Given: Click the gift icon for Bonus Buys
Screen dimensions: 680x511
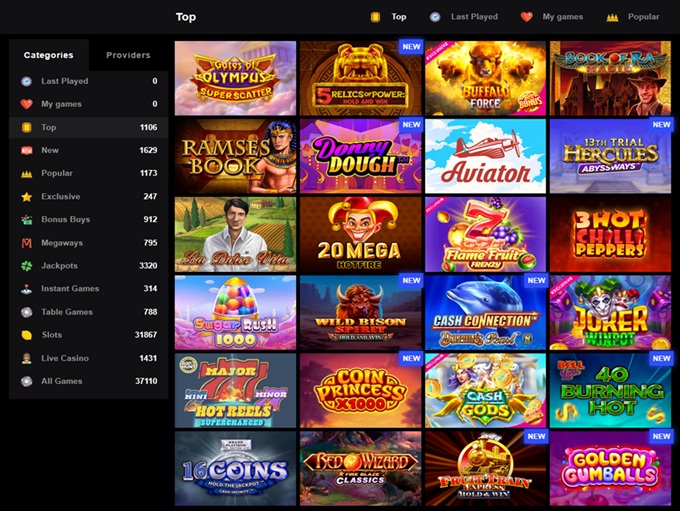Looking at the screenshot, I should click(x=26, y=219).
